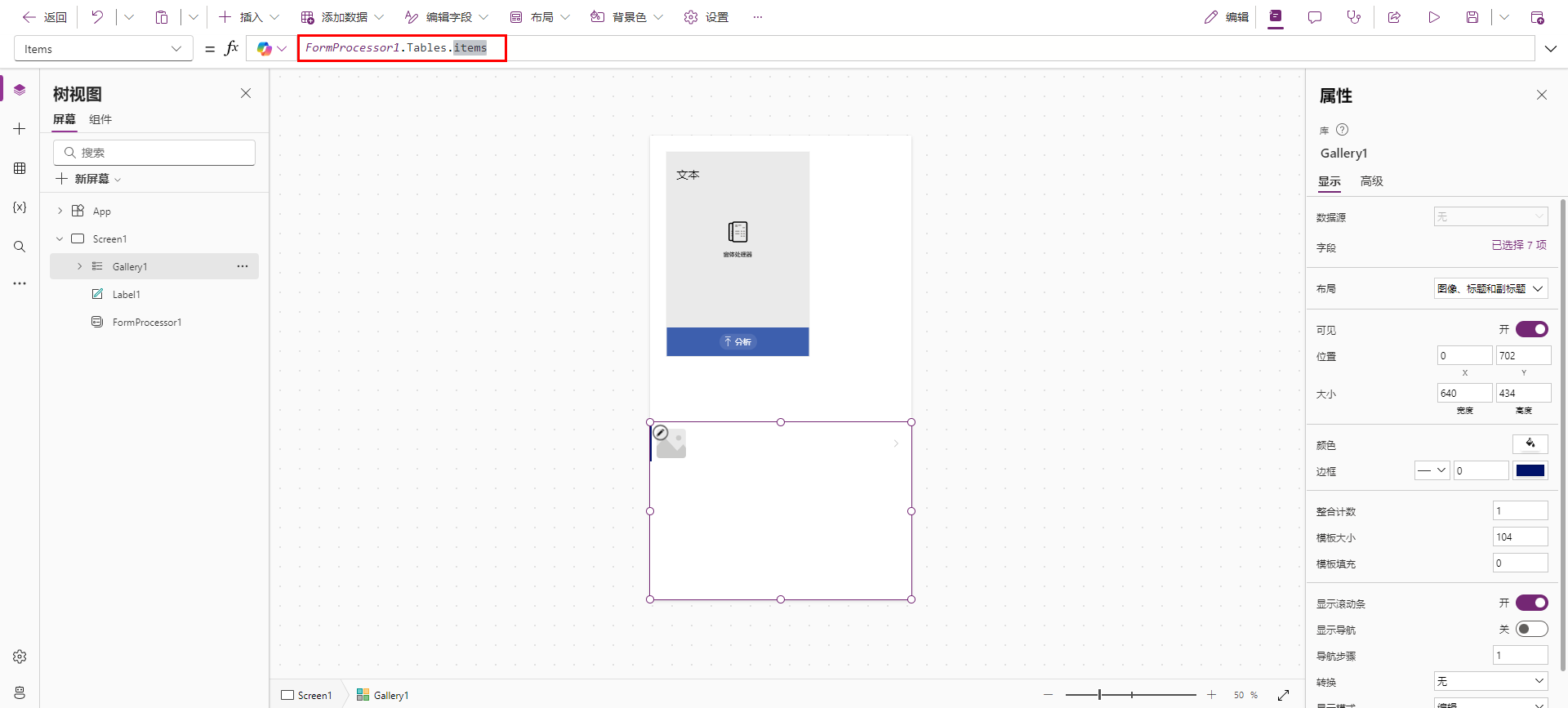Click the virtual agent icon at sidebar bottom
The height and width of the screenshot is (708, 1568).
click(20, 692)
